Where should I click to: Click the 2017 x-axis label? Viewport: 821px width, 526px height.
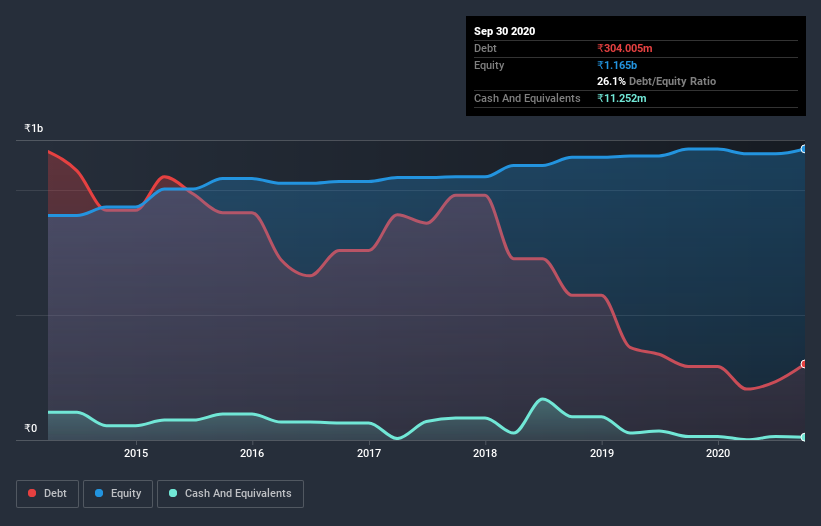coord(369,453)
